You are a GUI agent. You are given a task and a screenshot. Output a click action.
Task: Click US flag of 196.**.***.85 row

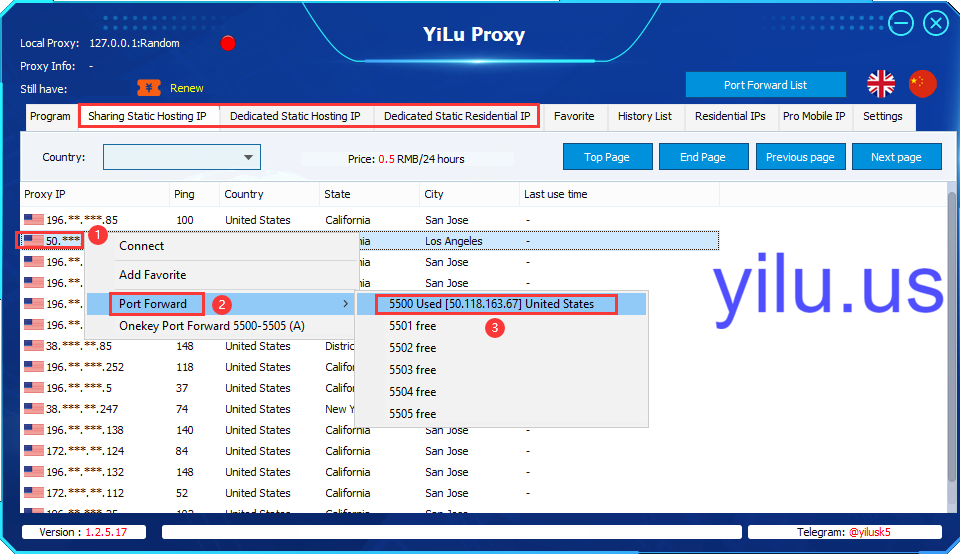click(34, 219)
